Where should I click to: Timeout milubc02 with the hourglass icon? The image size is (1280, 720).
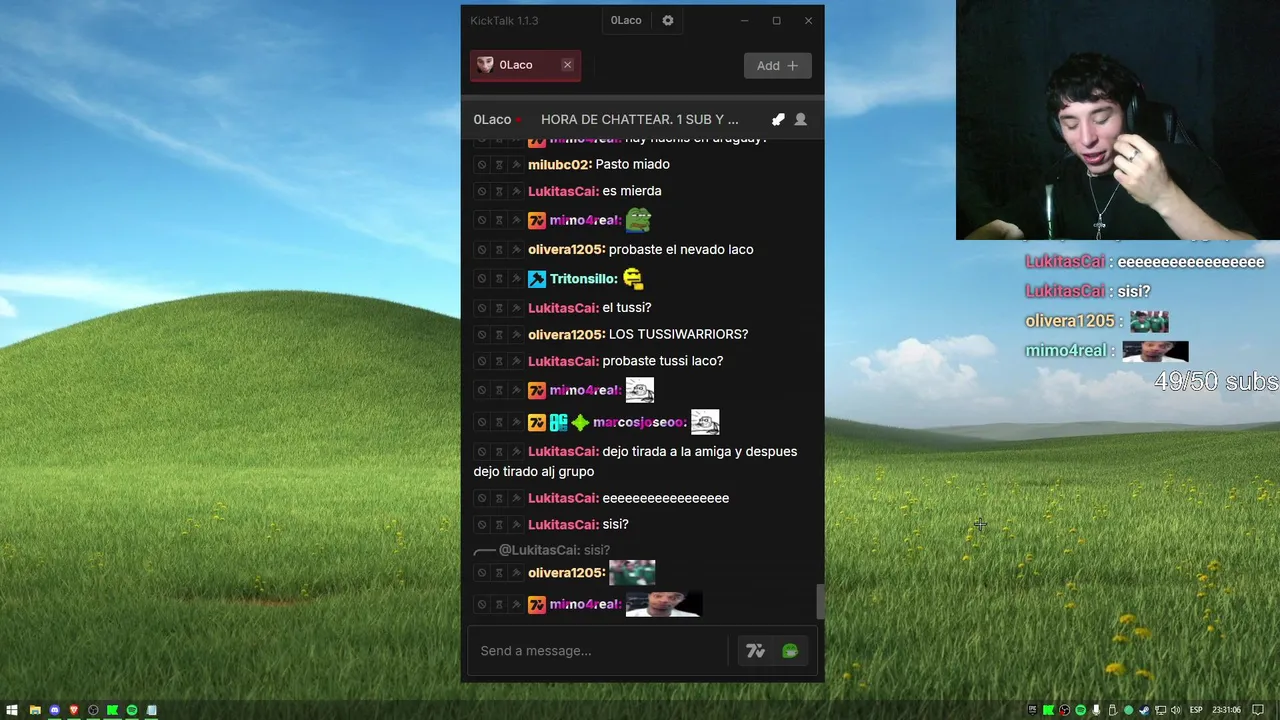click(x=499, y=164)
